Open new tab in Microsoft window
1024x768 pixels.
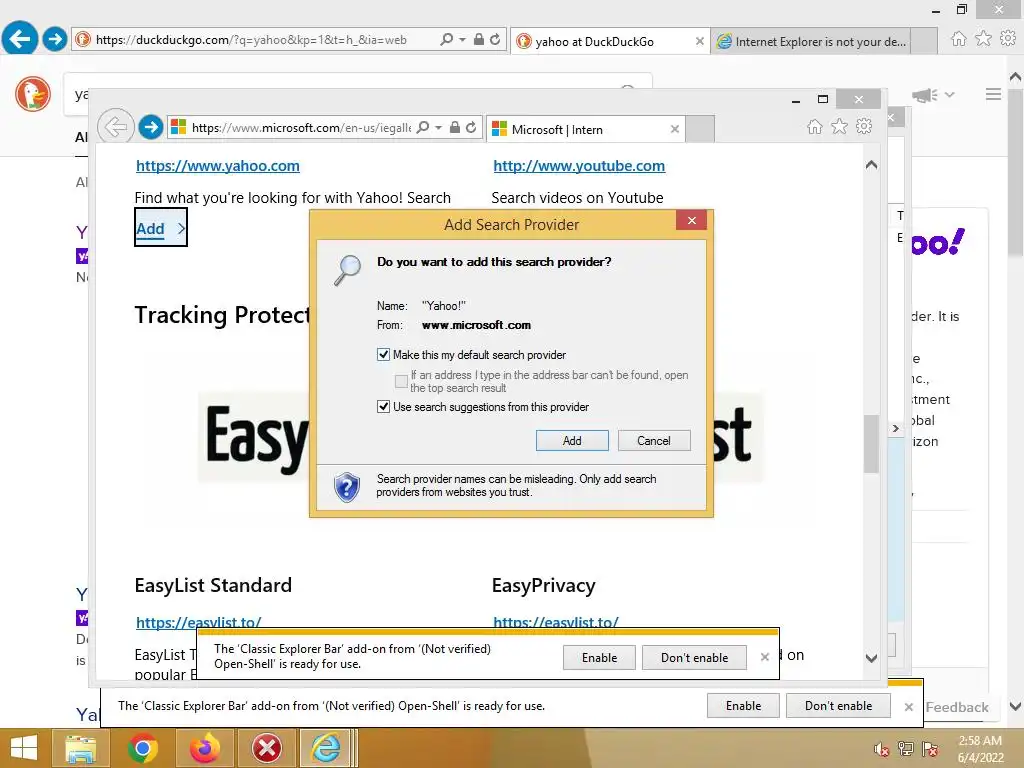700,129
